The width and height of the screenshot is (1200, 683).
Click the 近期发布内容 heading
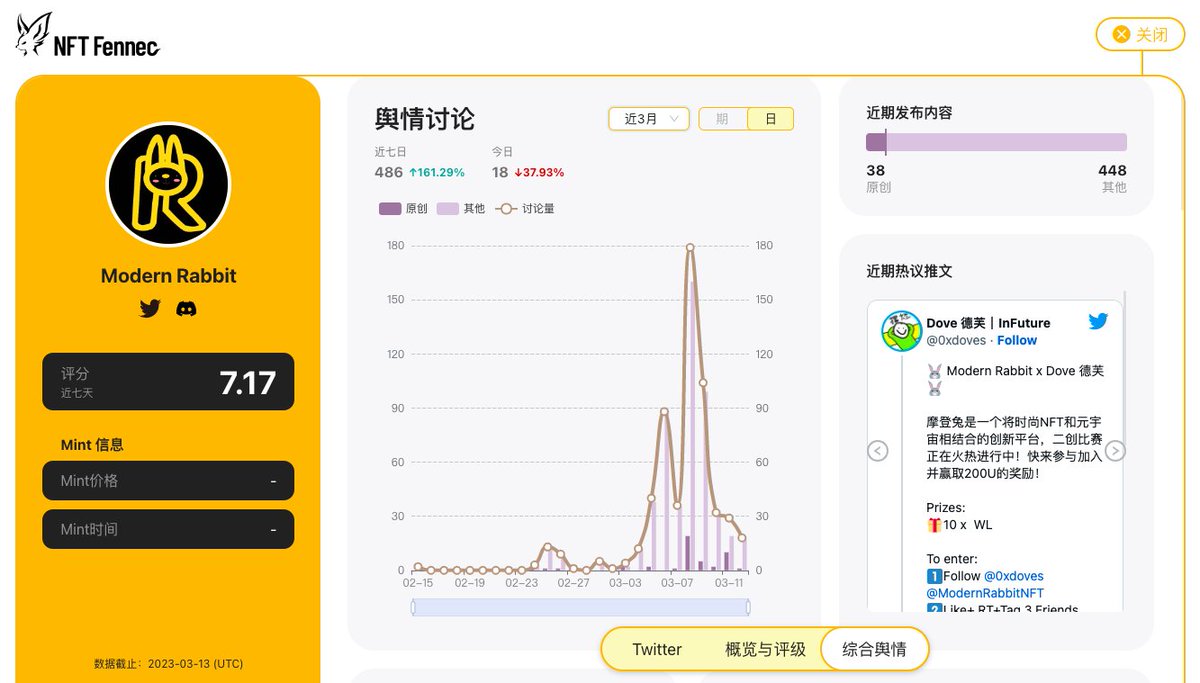(x=909, y=113)
